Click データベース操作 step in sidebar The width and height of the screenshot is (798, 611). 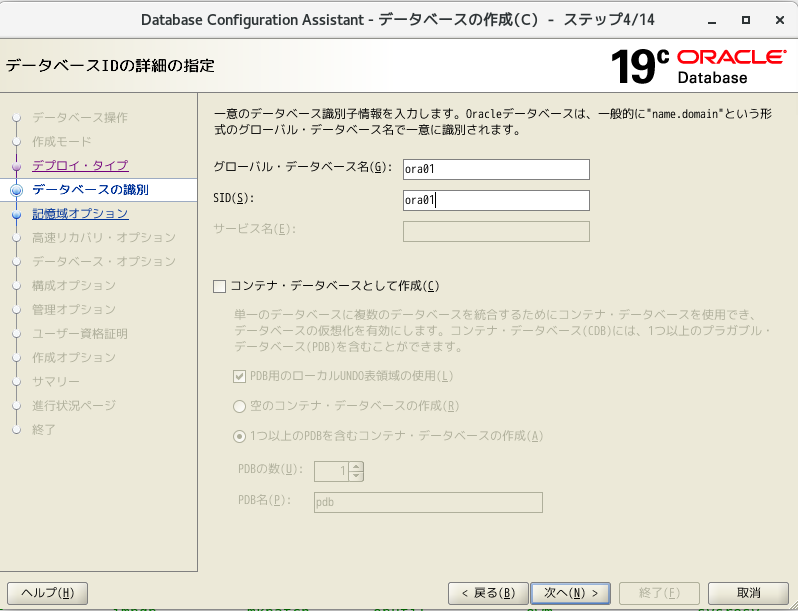click(80, 118)
